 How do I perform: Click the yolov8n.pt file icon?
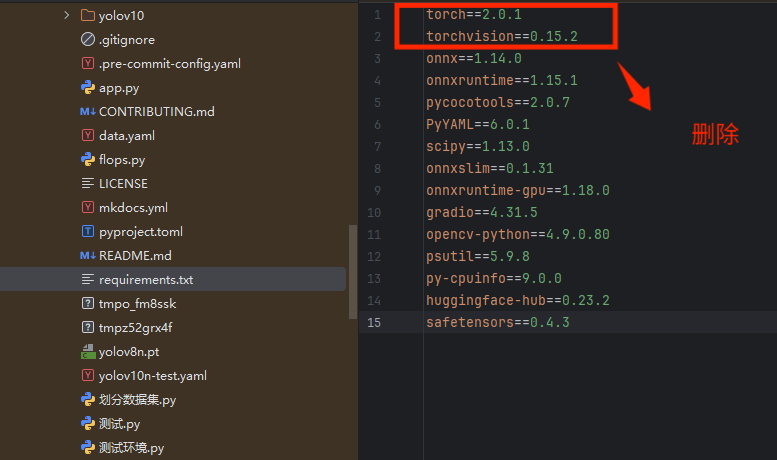click(x=88, y=351)
